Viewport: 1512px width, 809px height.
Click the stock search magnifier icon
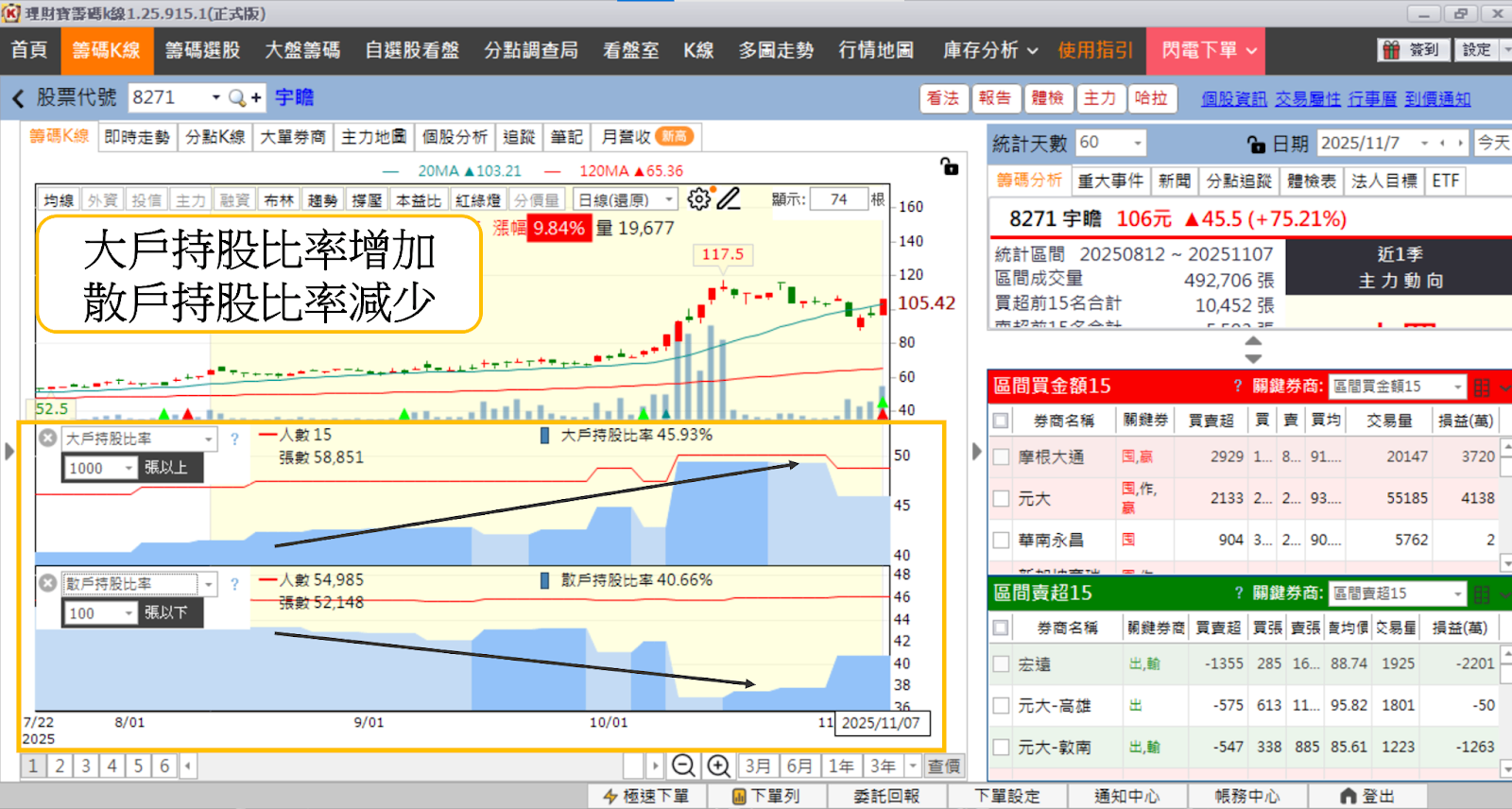coord(236,97)
